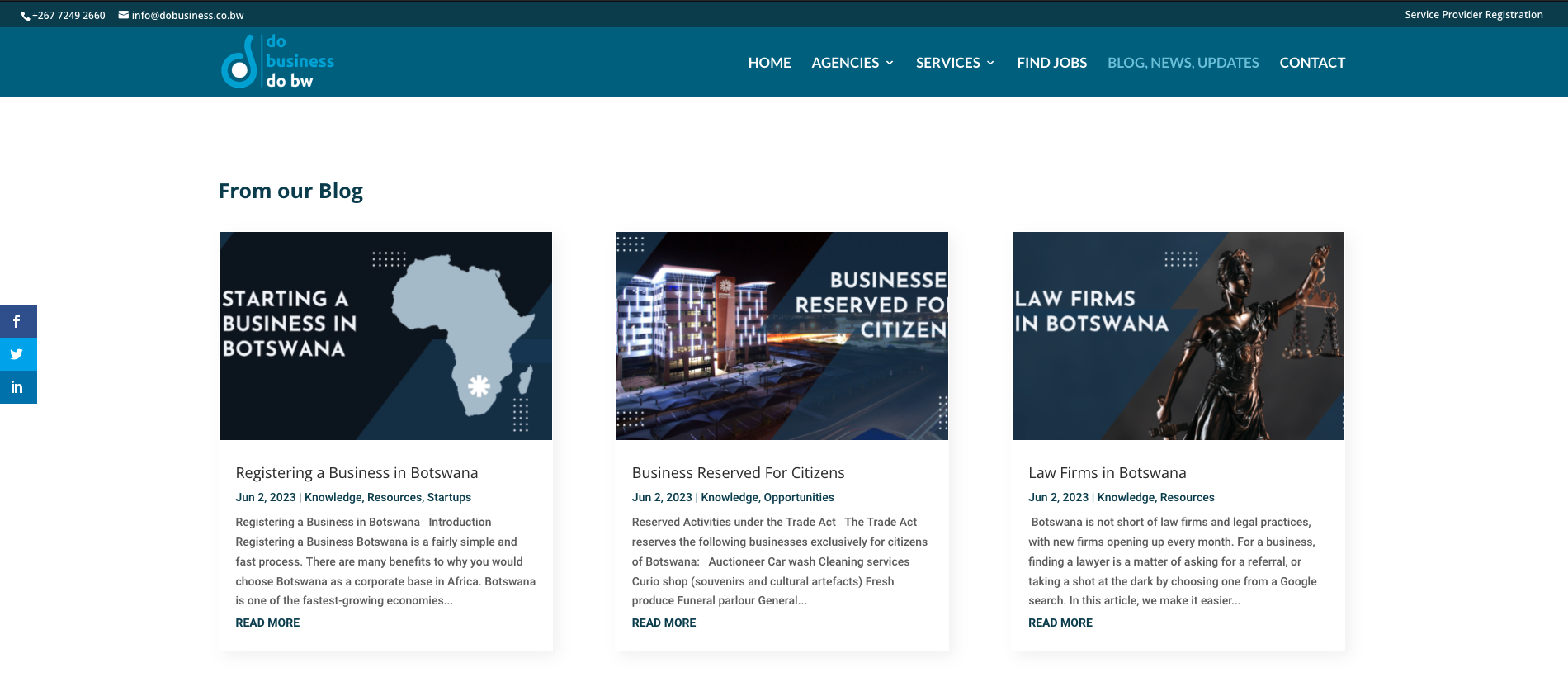This screenshot has width=1568, height=696.
Task: Open Resources category on Registering a Business post
Action: 394,497
